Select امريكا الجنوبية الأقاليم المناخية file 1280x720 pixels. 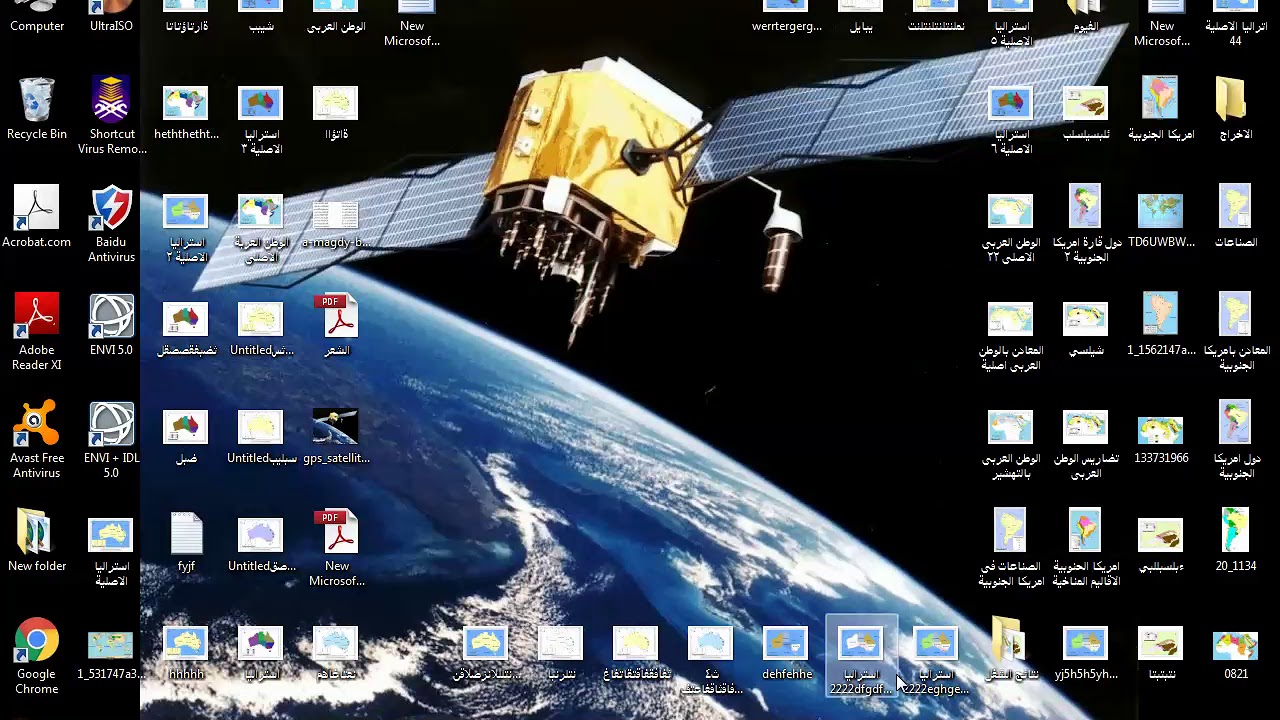(x=1086, y=548)
